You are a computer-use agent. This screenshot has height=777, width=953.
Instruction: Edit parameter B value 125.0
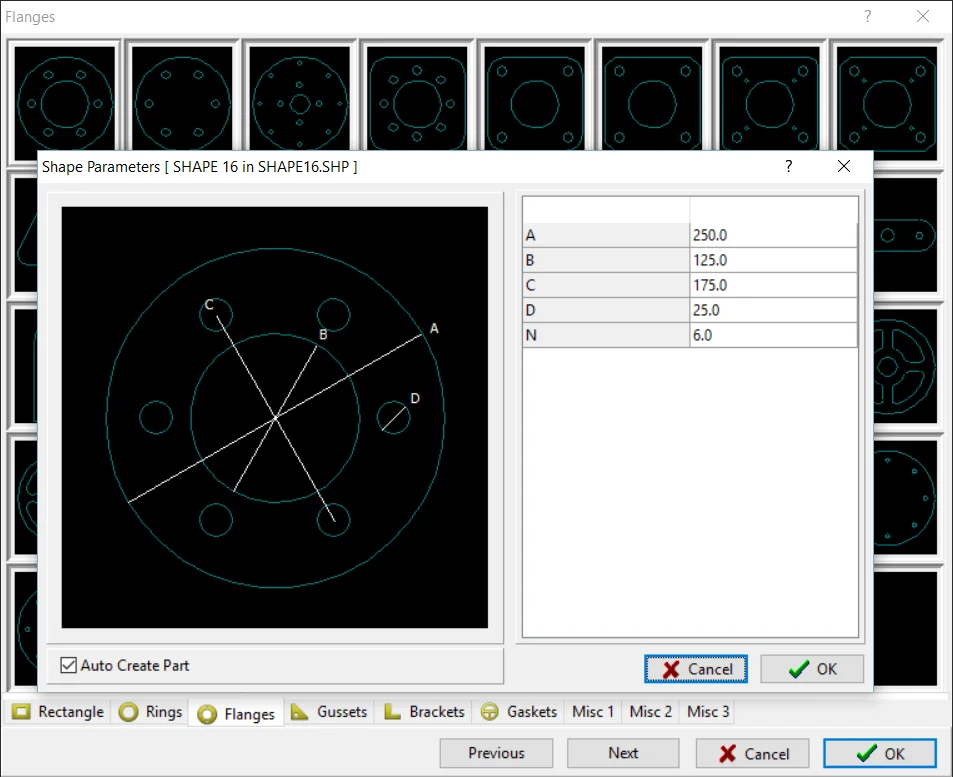[x=773, y=260]
